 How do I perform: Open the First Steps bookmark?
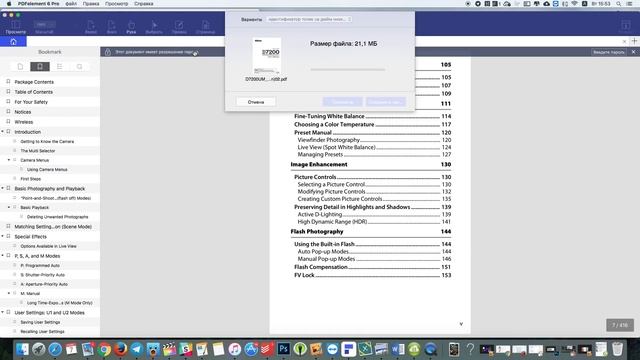pyautogui.click(x=31, y=179)
